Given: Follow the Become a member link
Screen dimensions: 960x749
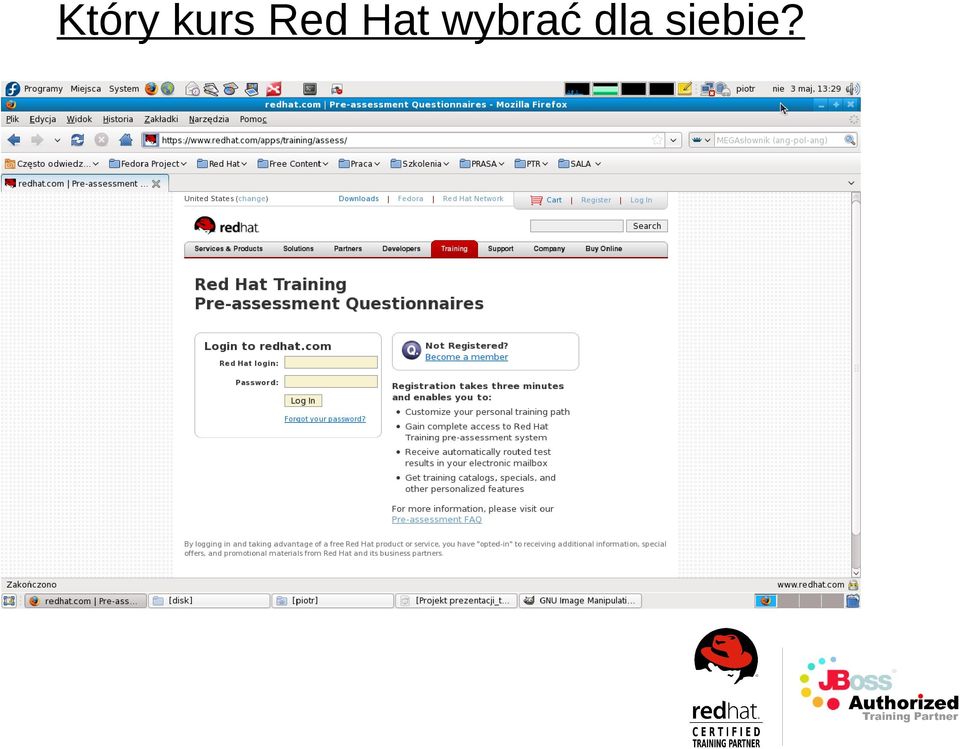Looking at the screenshot, I should coord(467,357).
